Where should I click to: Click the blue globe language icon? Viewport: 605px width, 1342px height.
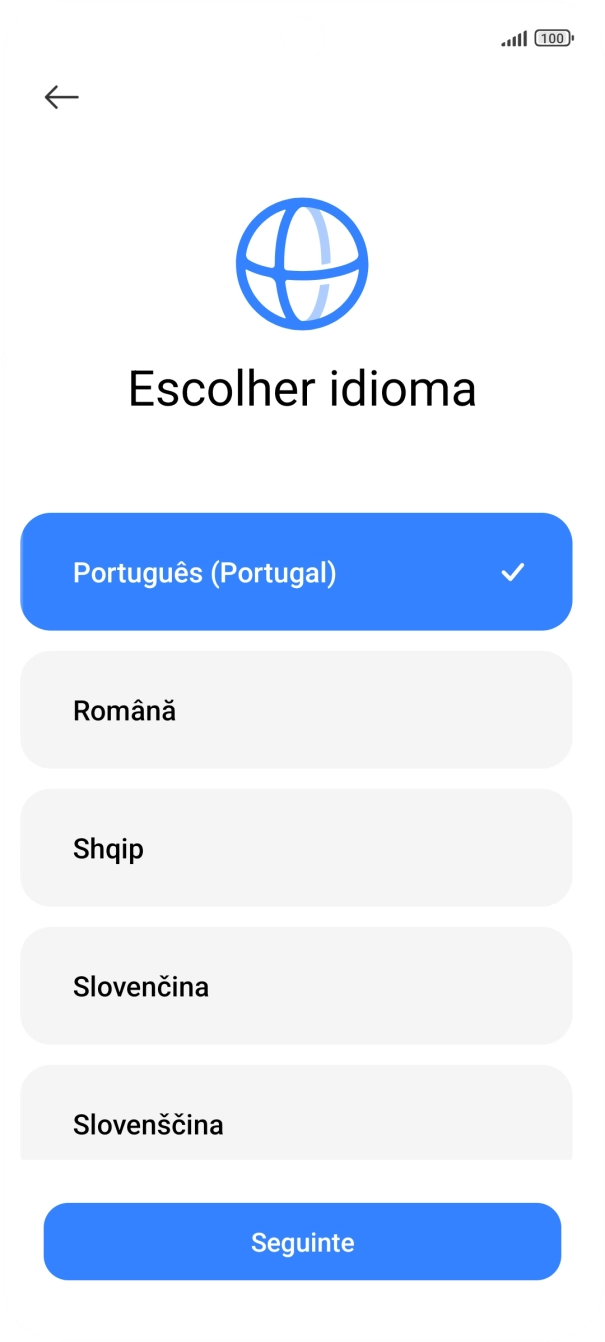[302, 263]
